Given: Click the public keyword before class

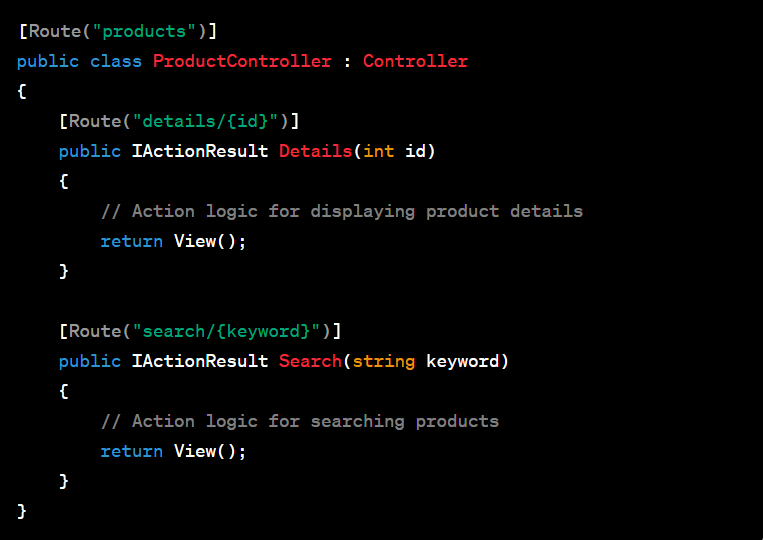Looking at the screenshot, I should (x=48, y=61).
